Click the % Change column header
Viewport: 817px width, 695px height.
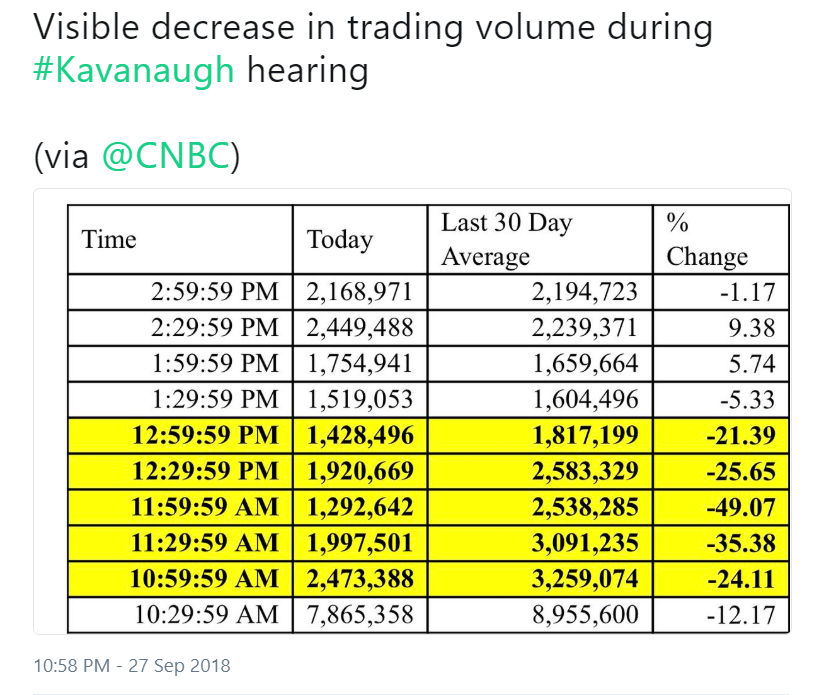tap(721, 240)
